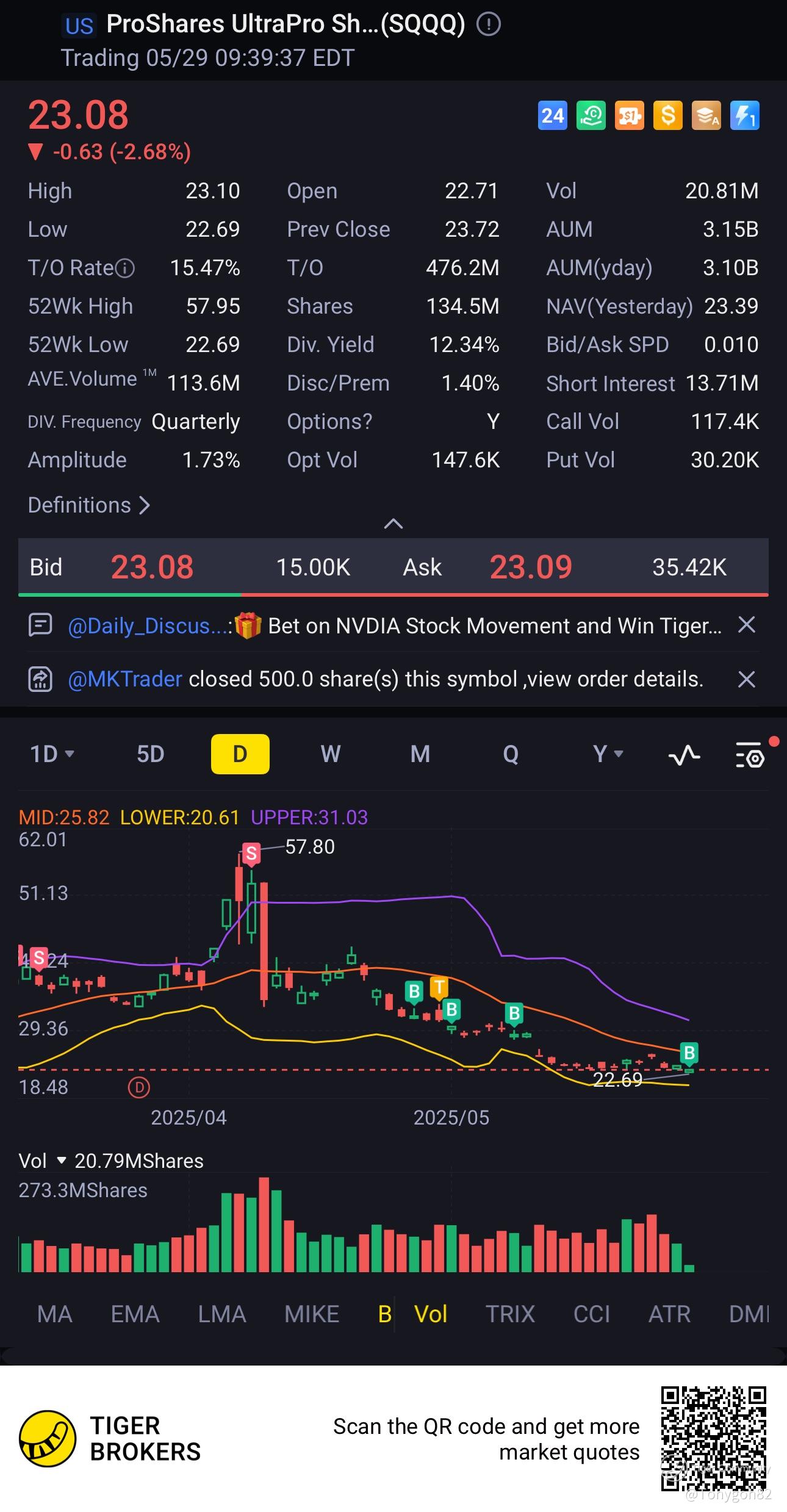Switch to the W weekly chart tab
This screenshot has width=787, height=1512.
(331, 754)
